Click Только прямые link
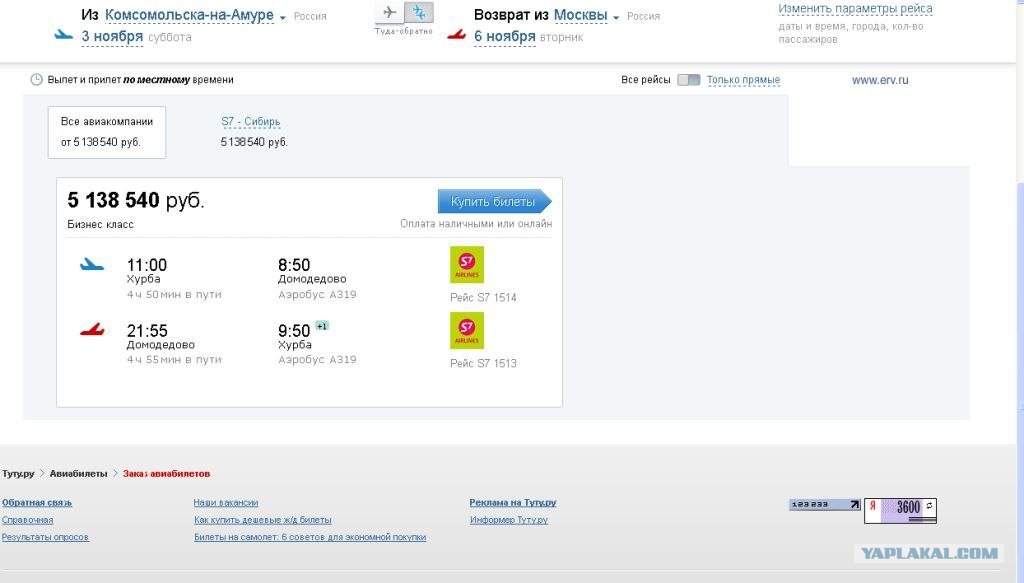1024x583 pixels. (x=743, y=80)
